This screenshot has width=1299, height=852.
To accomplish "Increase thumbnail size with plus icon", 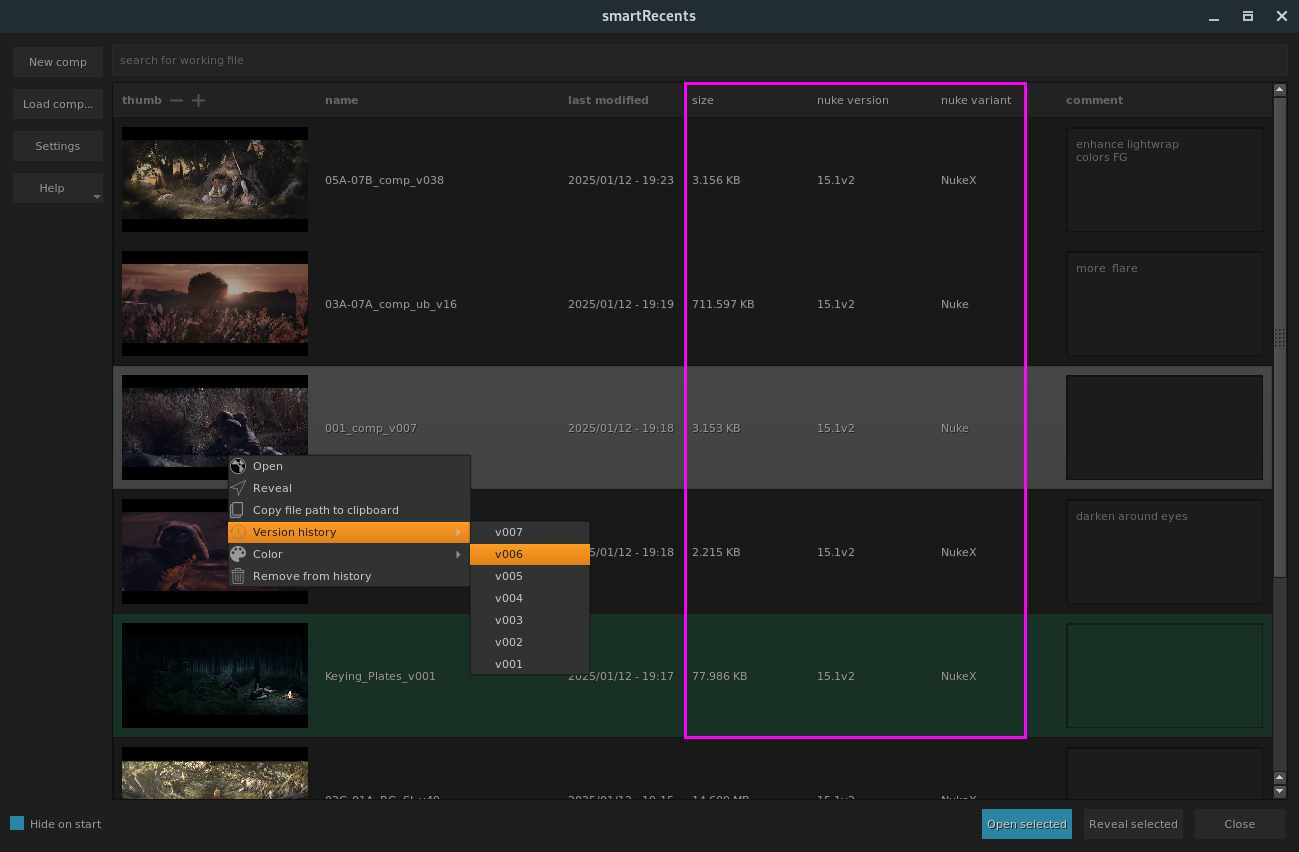I will (198, 100).
